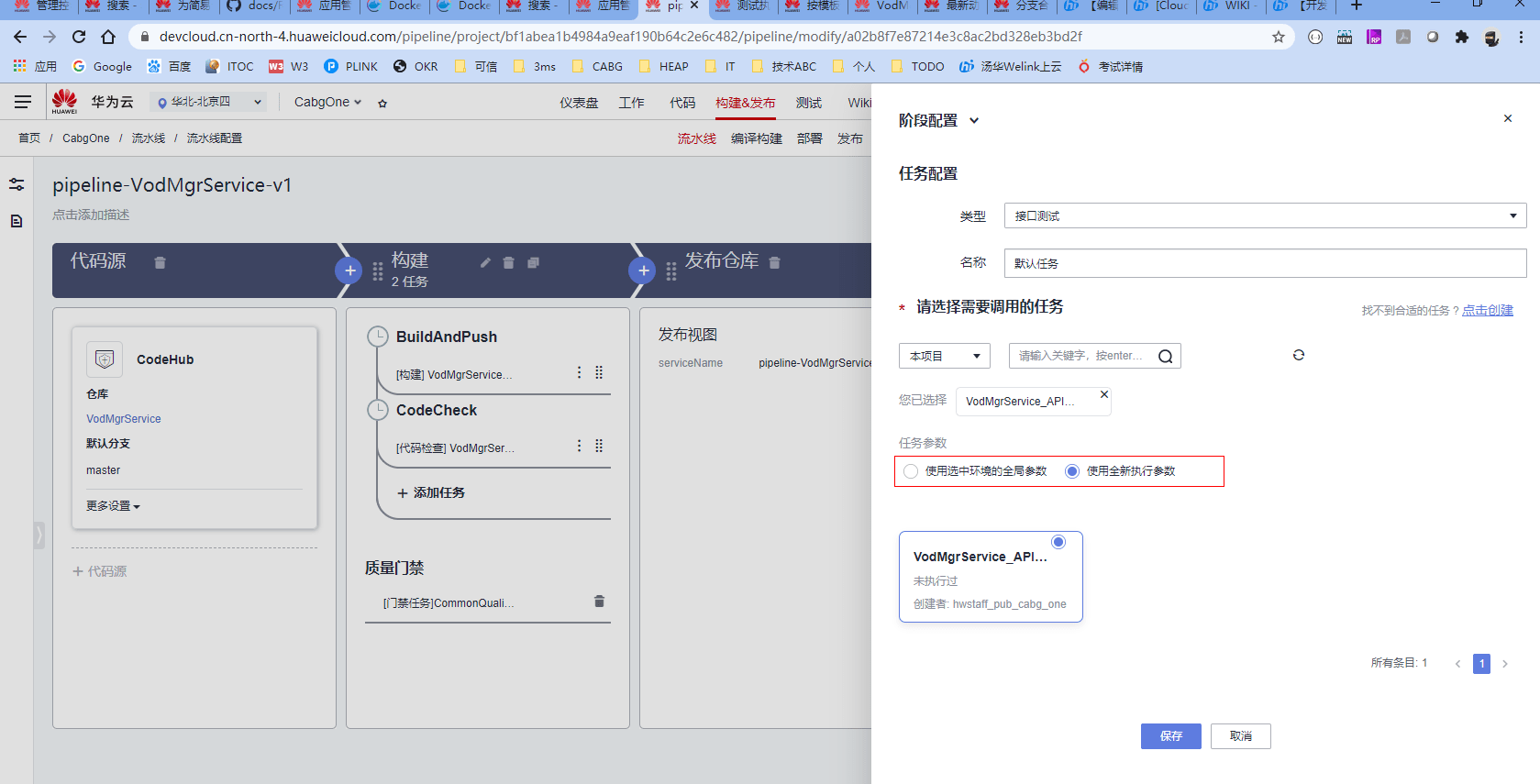
Task: Add stage using plus button before 构建
Action: point(349,271)
